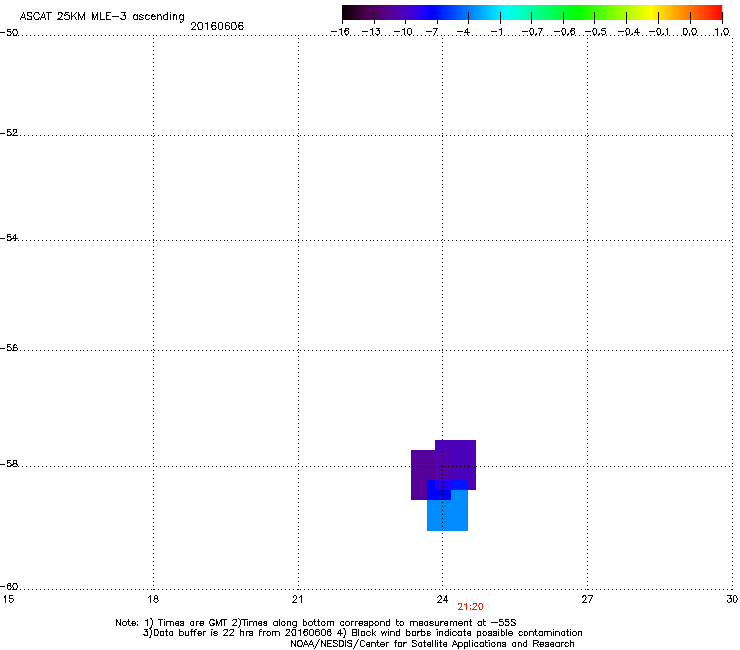Click the note line "Data buffer is 22 hrs"

click(x=362, y=633)
